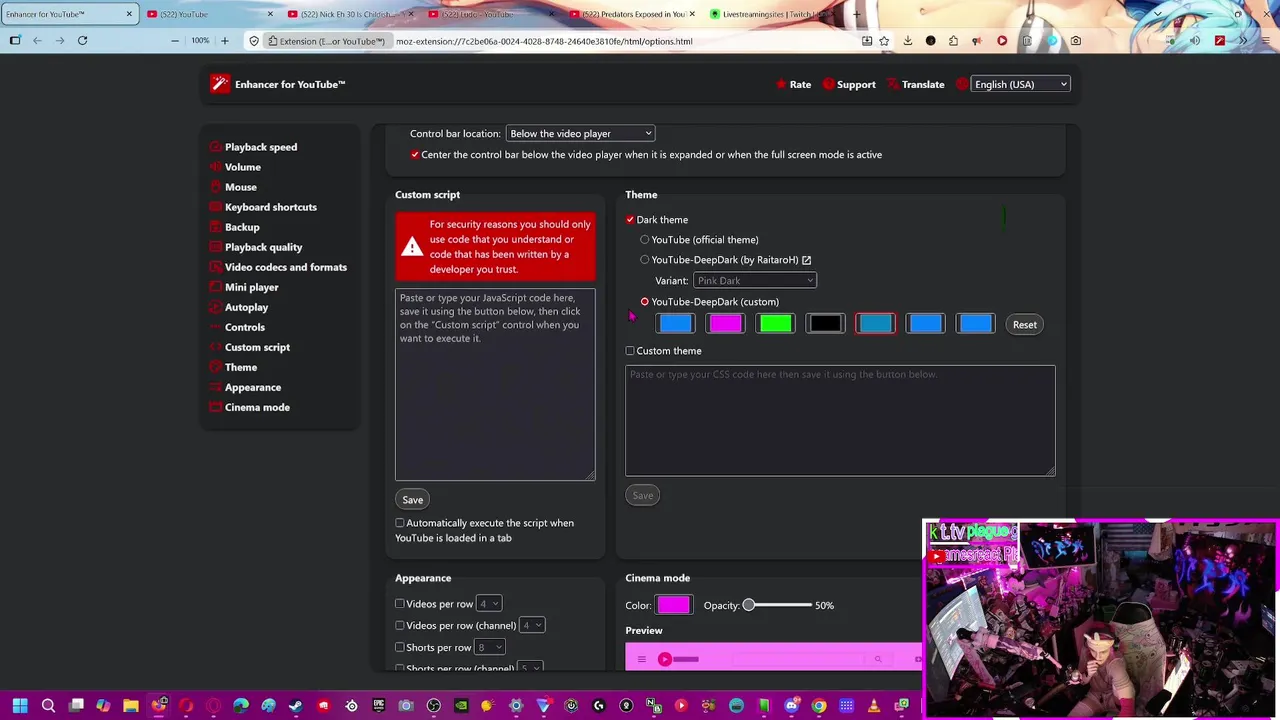Click the Enhancer for YouTube wand logo
Viewport: 1280px width, 720px height.
[x=220, y=84]
